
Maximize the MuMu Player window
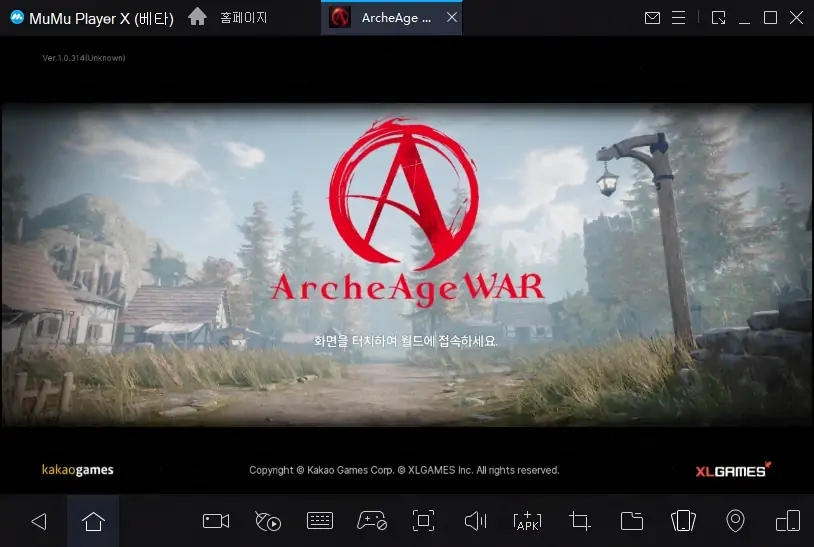click(x=770, y=18)
